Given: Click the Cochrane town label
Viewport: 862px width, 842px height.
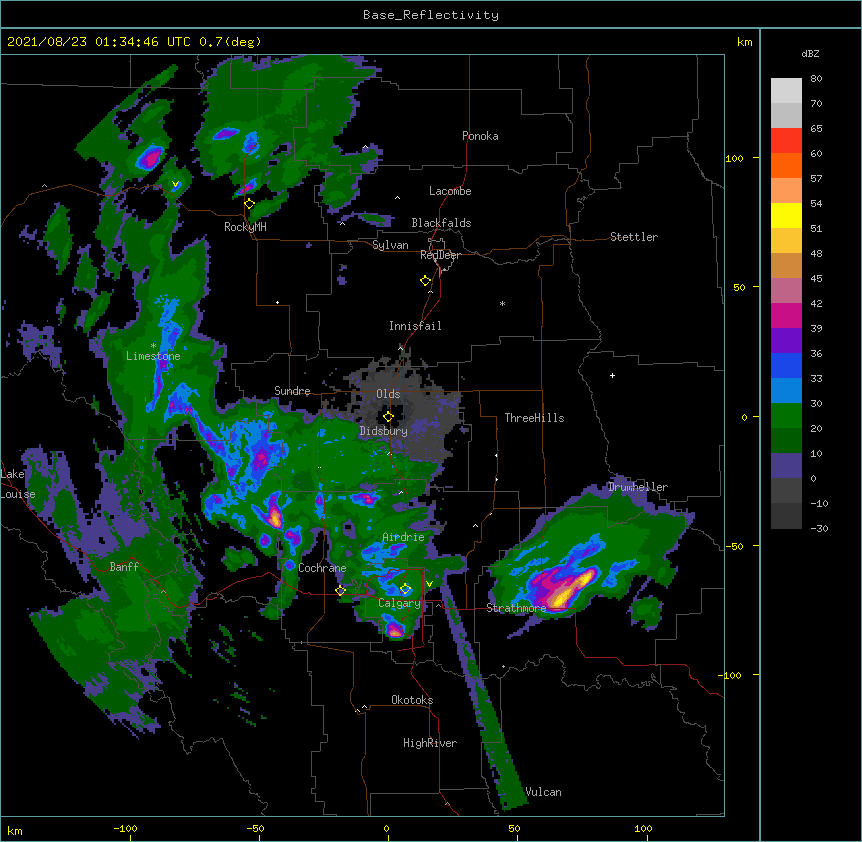Looking at the screenshot, I should coord(322,568).
